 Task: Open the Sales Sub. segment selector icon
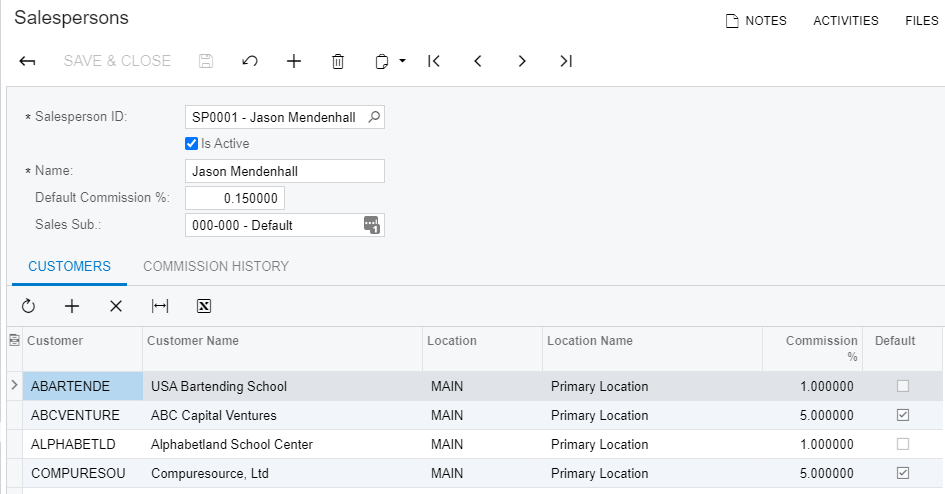[x=372, y=225]
